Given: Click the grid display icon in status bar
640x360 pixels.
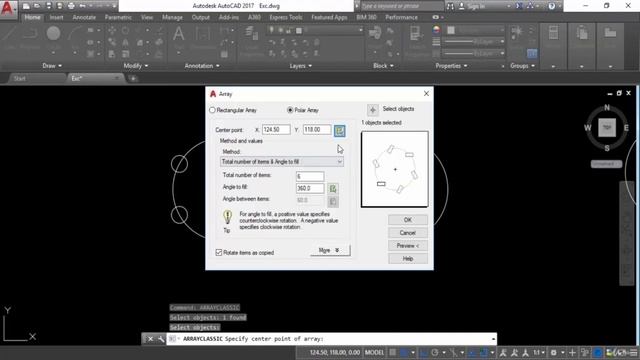Looking at the screenshot, I should [x=392, y=352].
